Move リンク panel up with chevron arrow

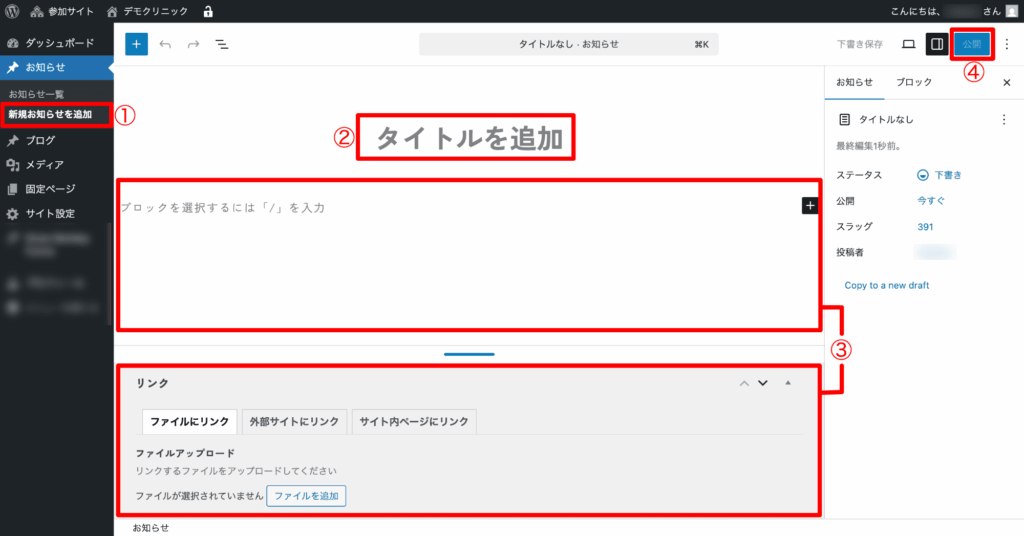(743, 383)
